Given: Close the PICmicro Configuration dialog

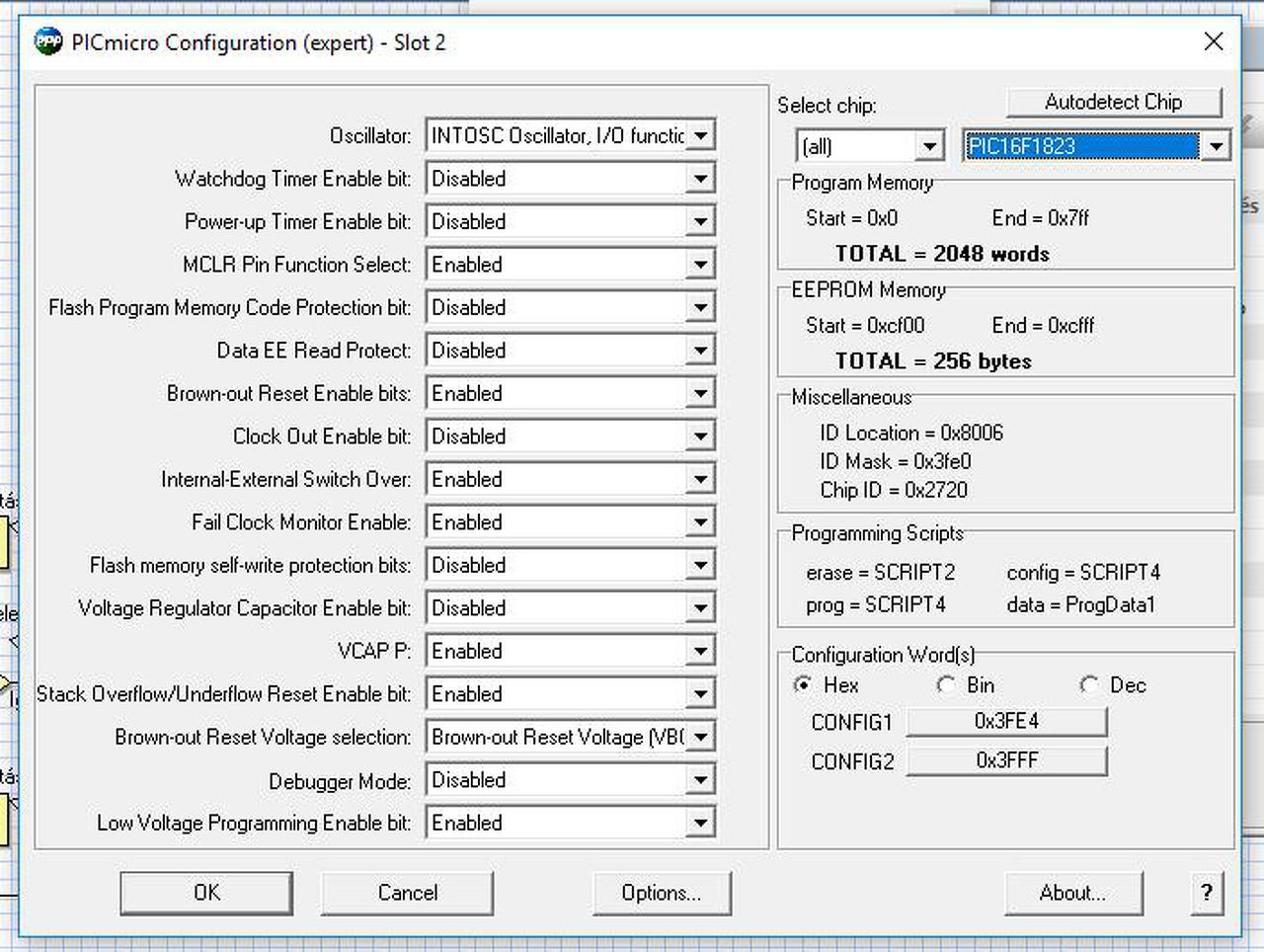Looking at the screenshot, I should 1214,41.
